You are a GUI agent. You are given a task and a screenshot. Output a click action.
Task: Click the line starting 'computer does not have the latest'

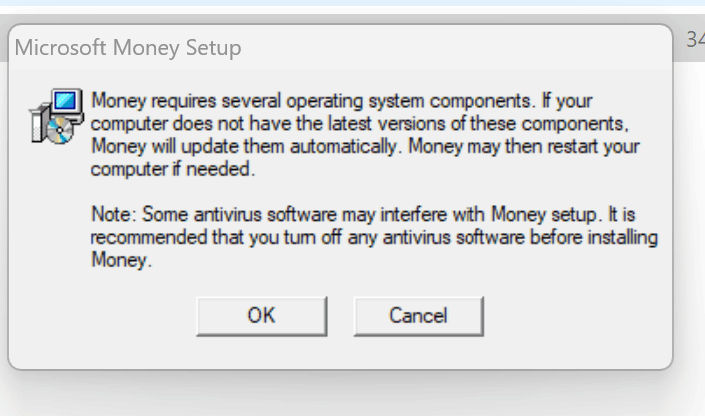coord(360,124)
